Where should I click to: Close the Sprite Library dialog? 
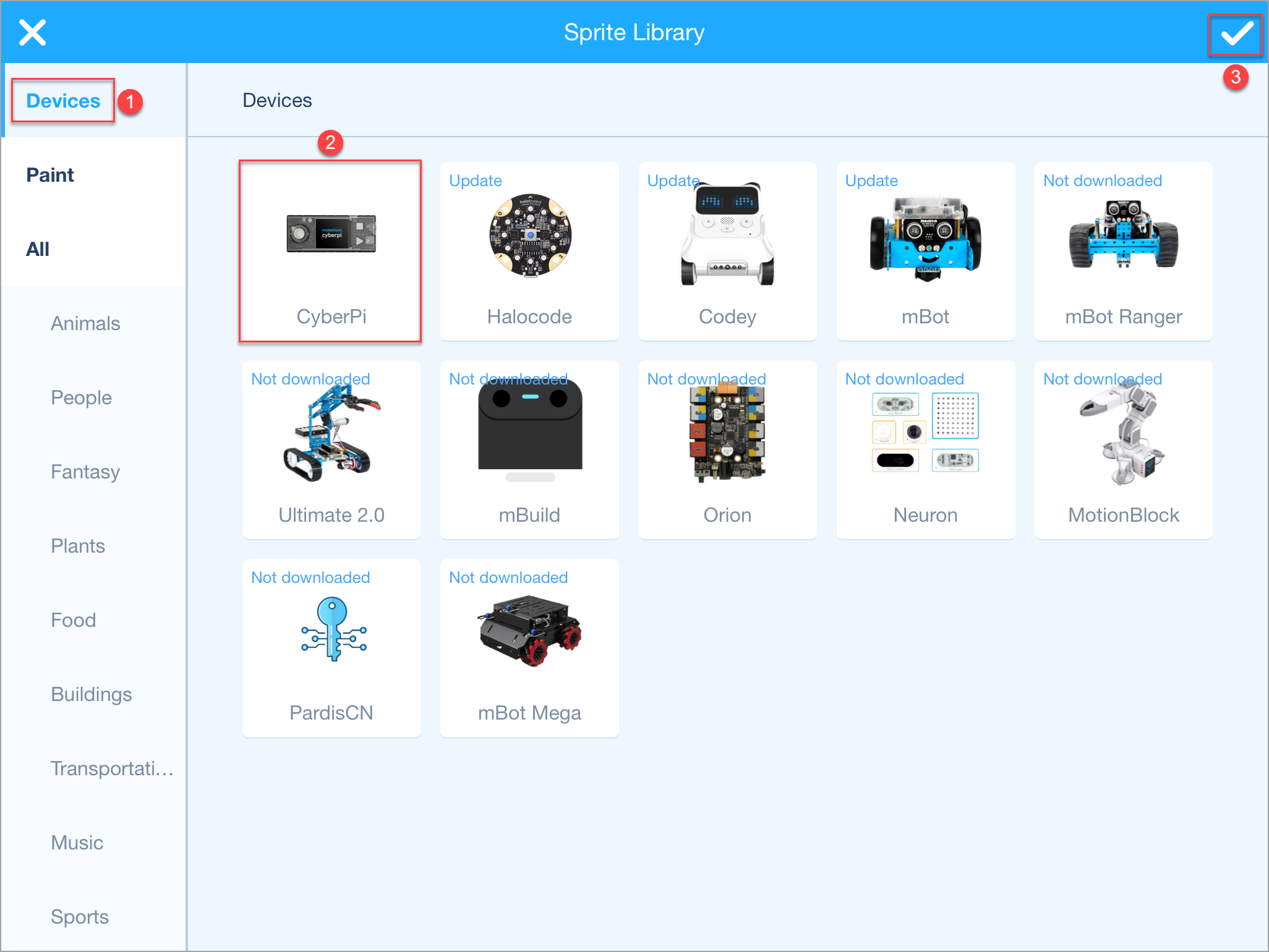click(32, 32)
